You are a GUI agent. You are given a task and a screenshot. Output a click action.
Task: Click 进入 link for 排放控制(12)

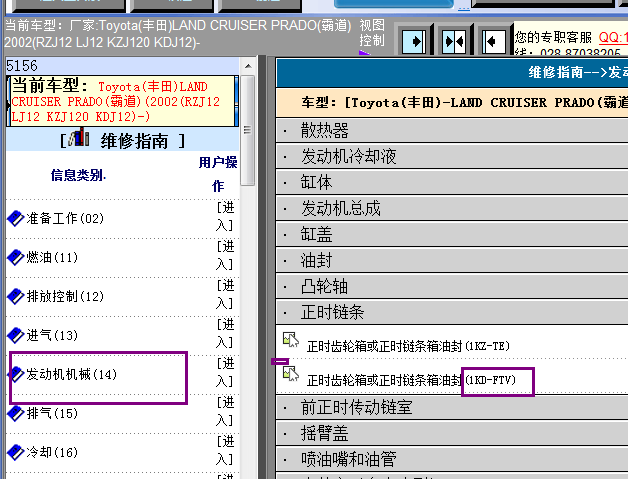(x=225, y=294)
